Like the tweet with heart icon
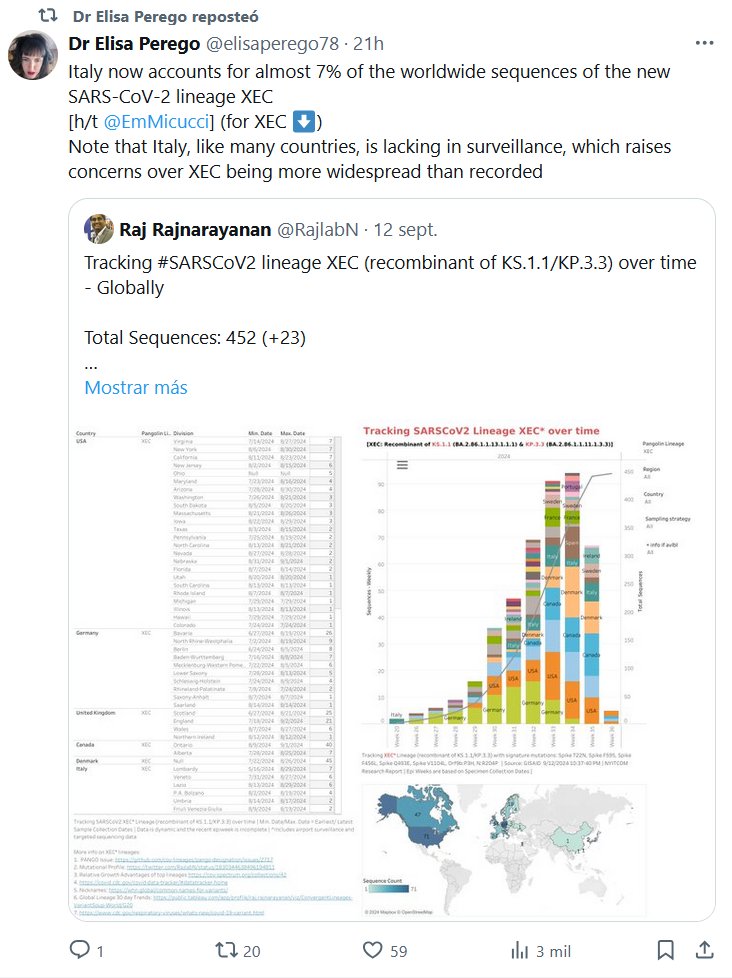 coord(372,948)
